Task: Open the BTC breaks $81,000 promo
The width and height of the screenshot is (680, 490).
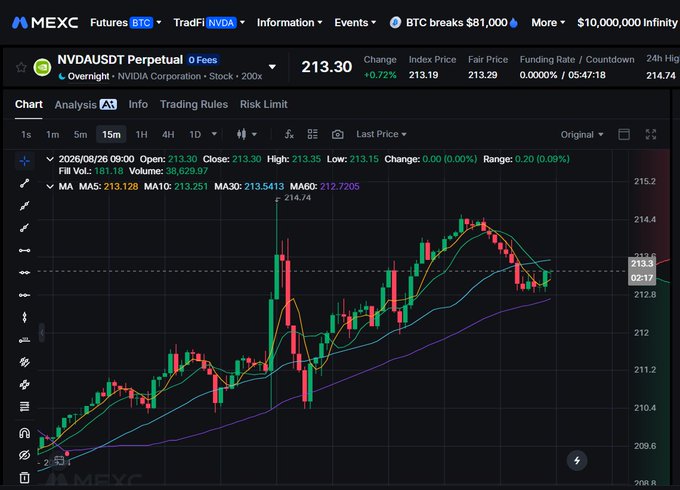Action: [x=454, y=23]
